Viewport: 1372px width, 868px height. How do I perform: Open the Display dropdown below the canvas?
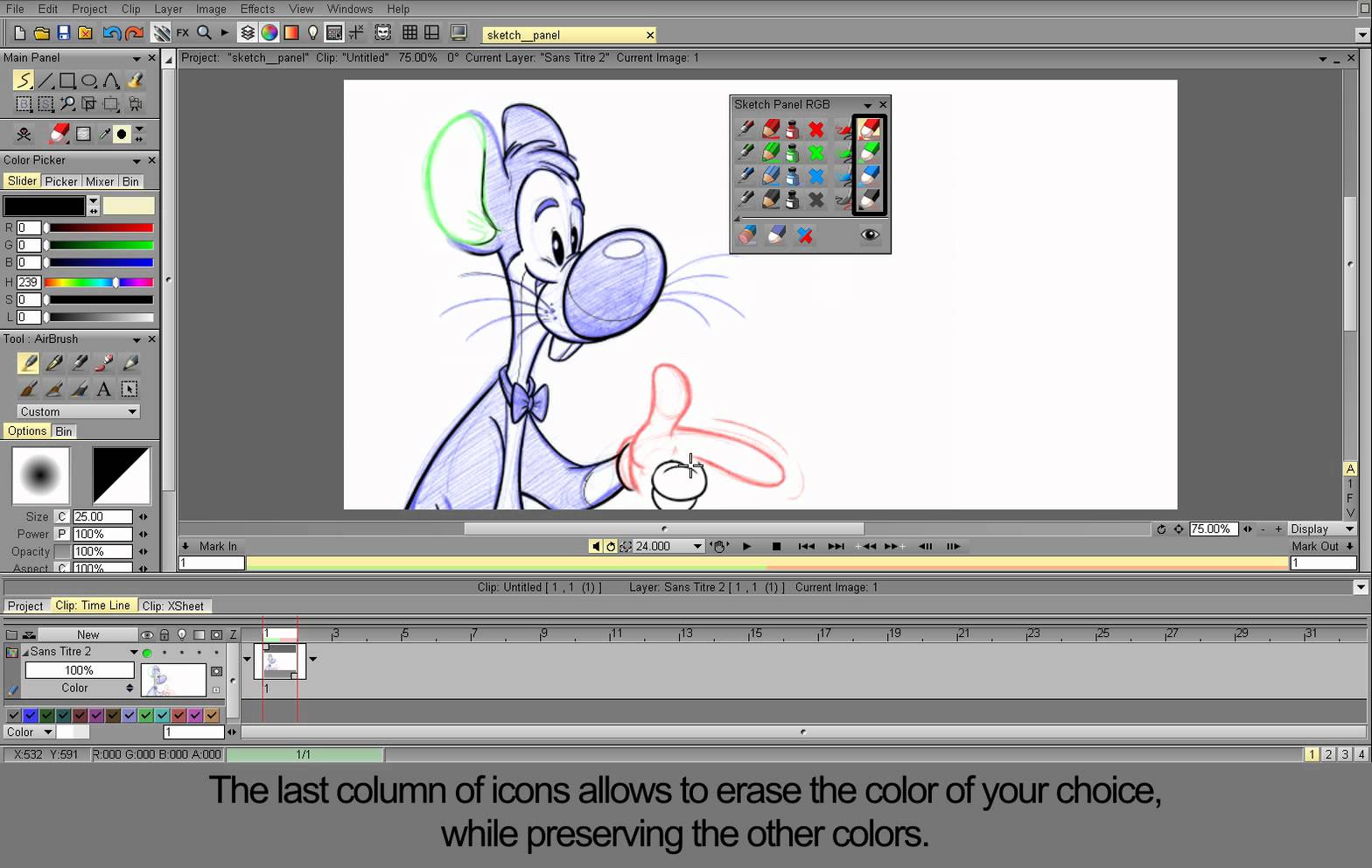tap(1321, 528)
